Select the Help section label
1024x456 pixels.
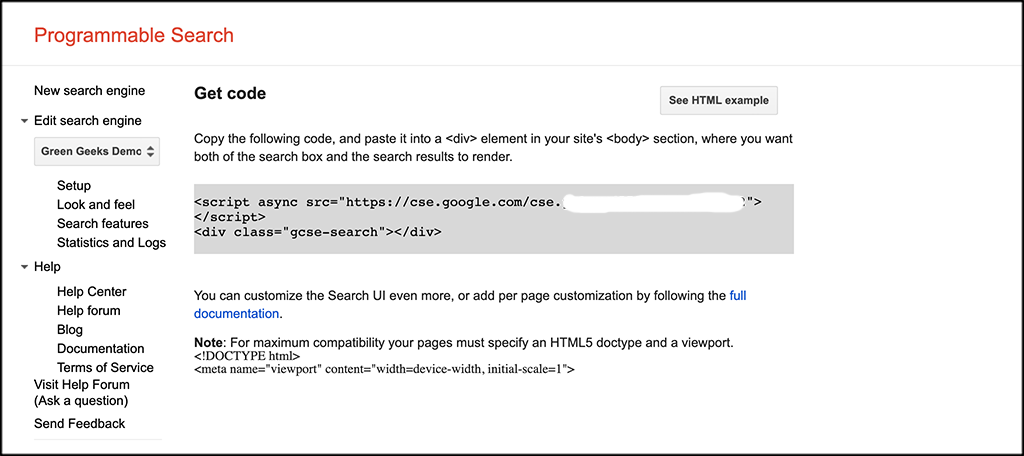coord(47,267)
